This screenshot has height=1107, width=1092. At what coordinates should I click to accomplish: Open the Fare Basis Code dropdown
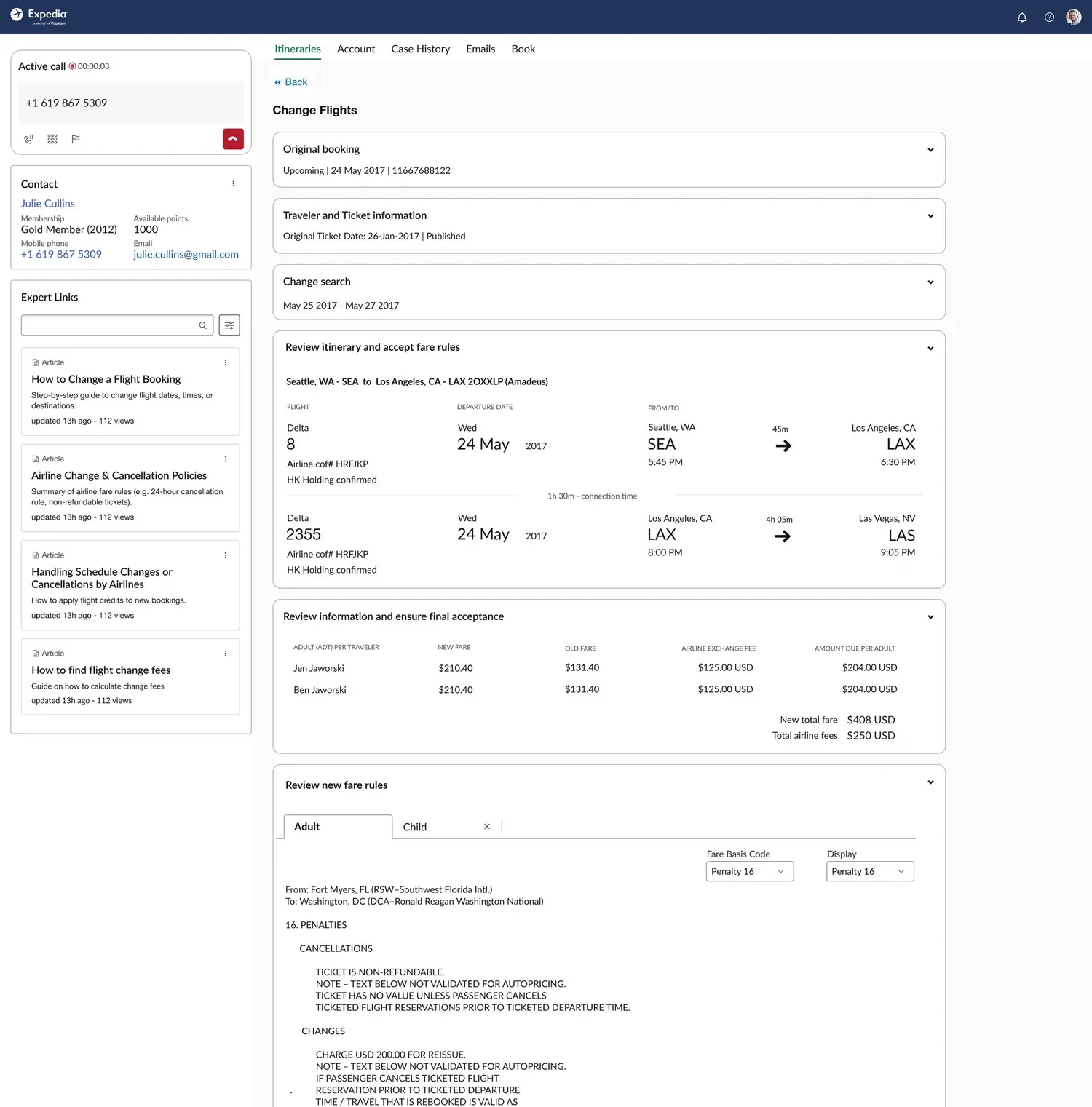coord(750,872)
